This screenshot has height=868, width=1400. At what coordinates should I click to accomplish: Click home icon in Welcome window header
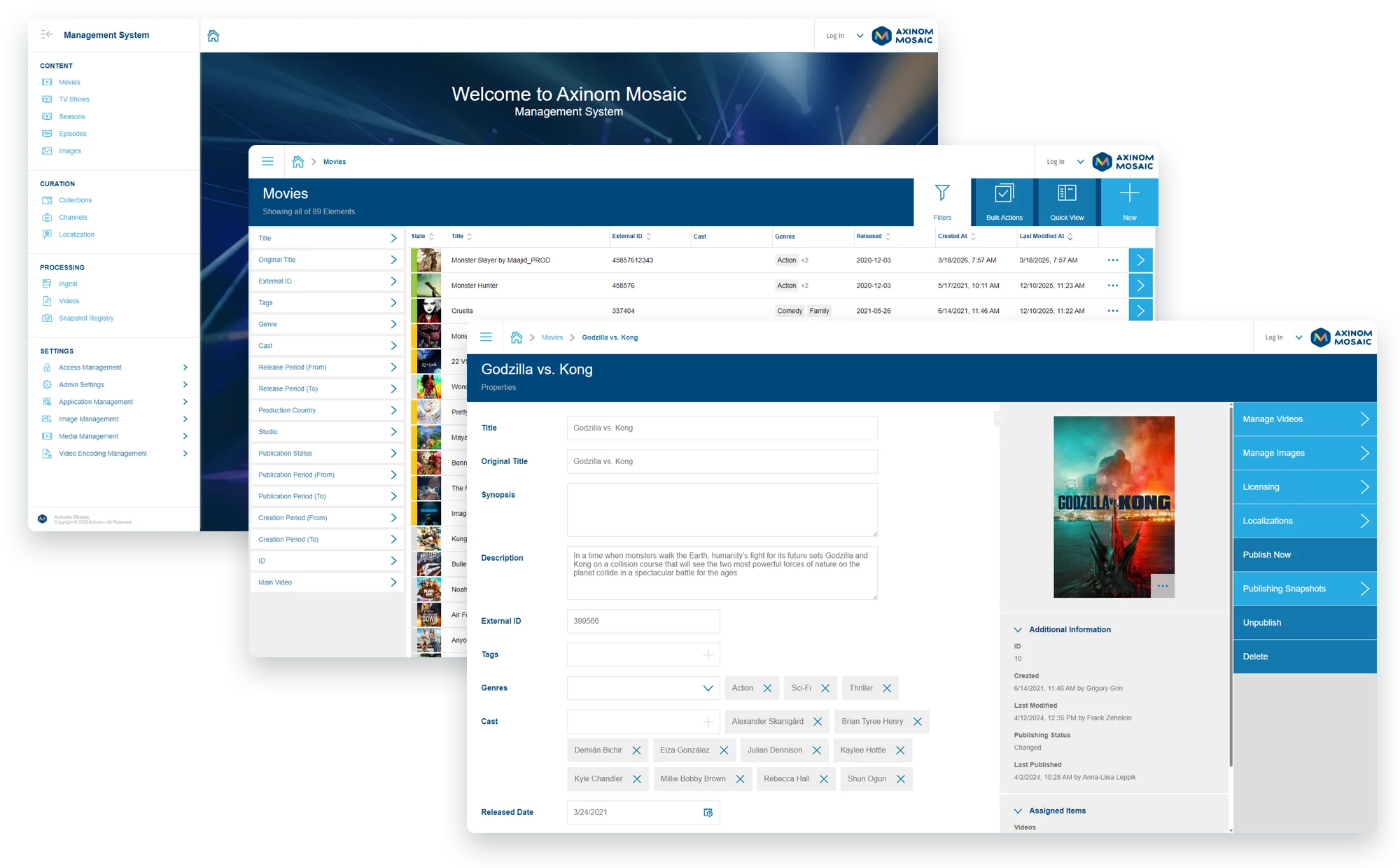click(213, 36)
